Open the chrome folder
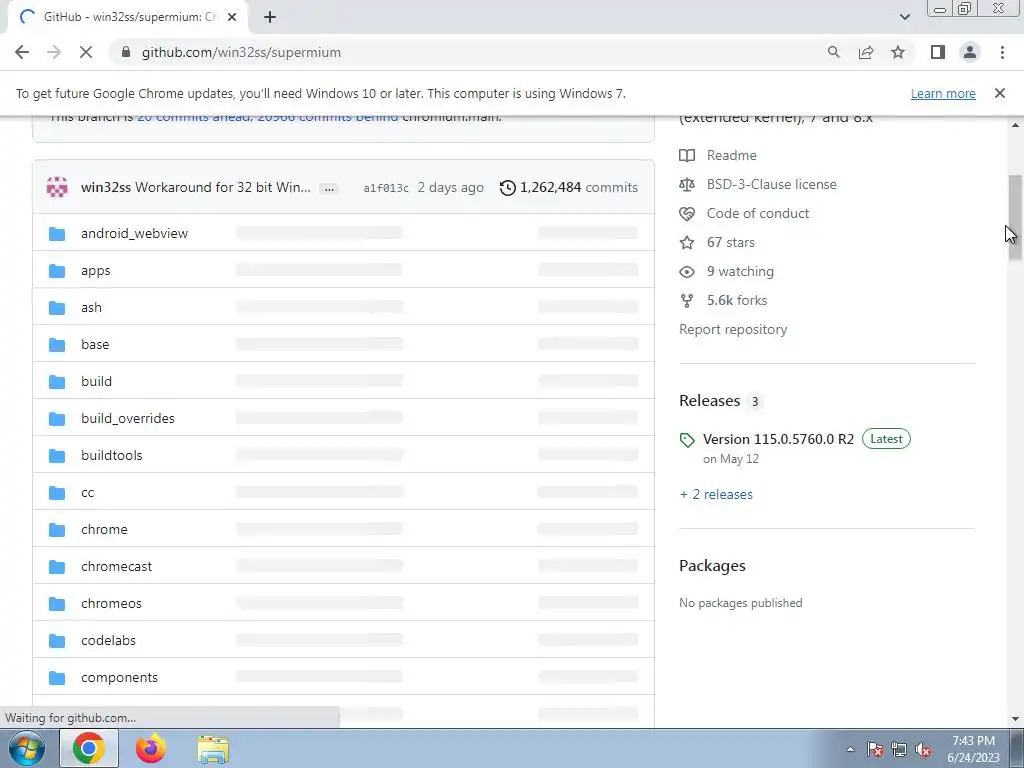This screenshot has width=1024, height=768. point(104,530)
